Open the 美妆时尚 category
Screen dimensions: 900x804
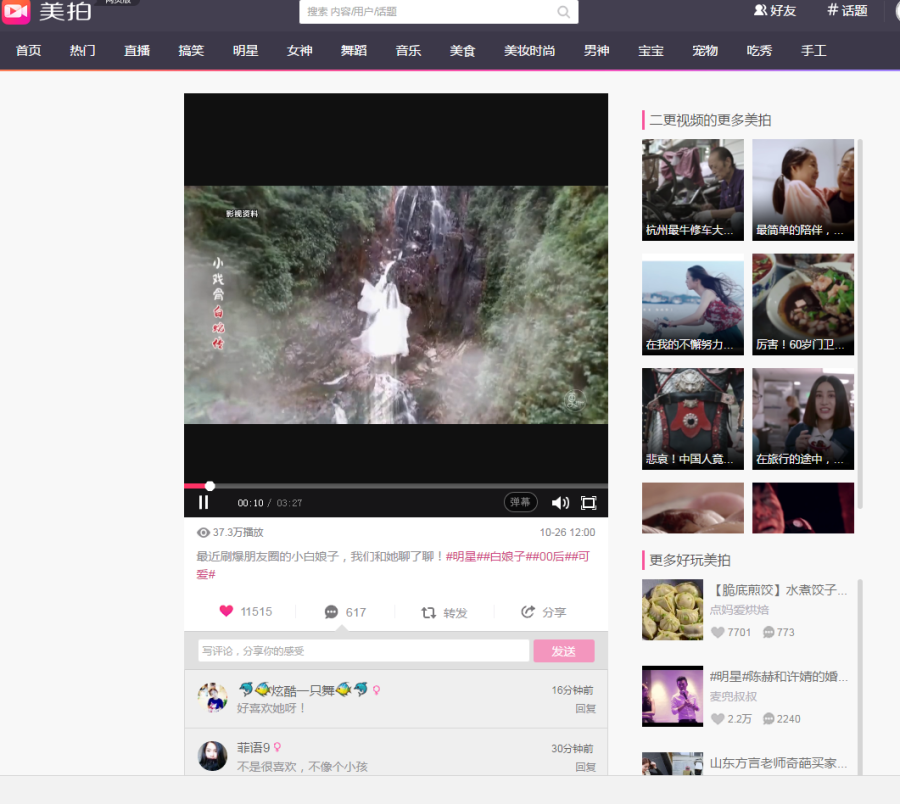coord(530,51)
